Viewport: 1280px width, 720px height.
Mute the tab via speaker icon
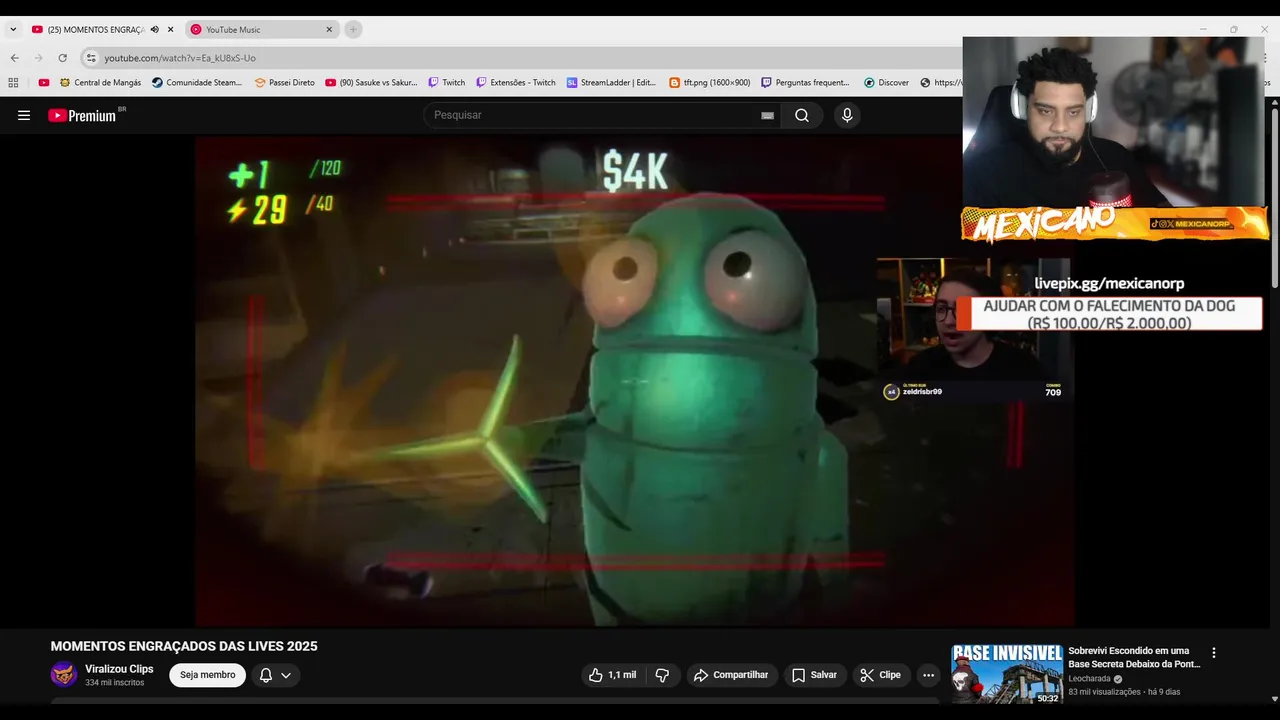click(x=155, y=30)
